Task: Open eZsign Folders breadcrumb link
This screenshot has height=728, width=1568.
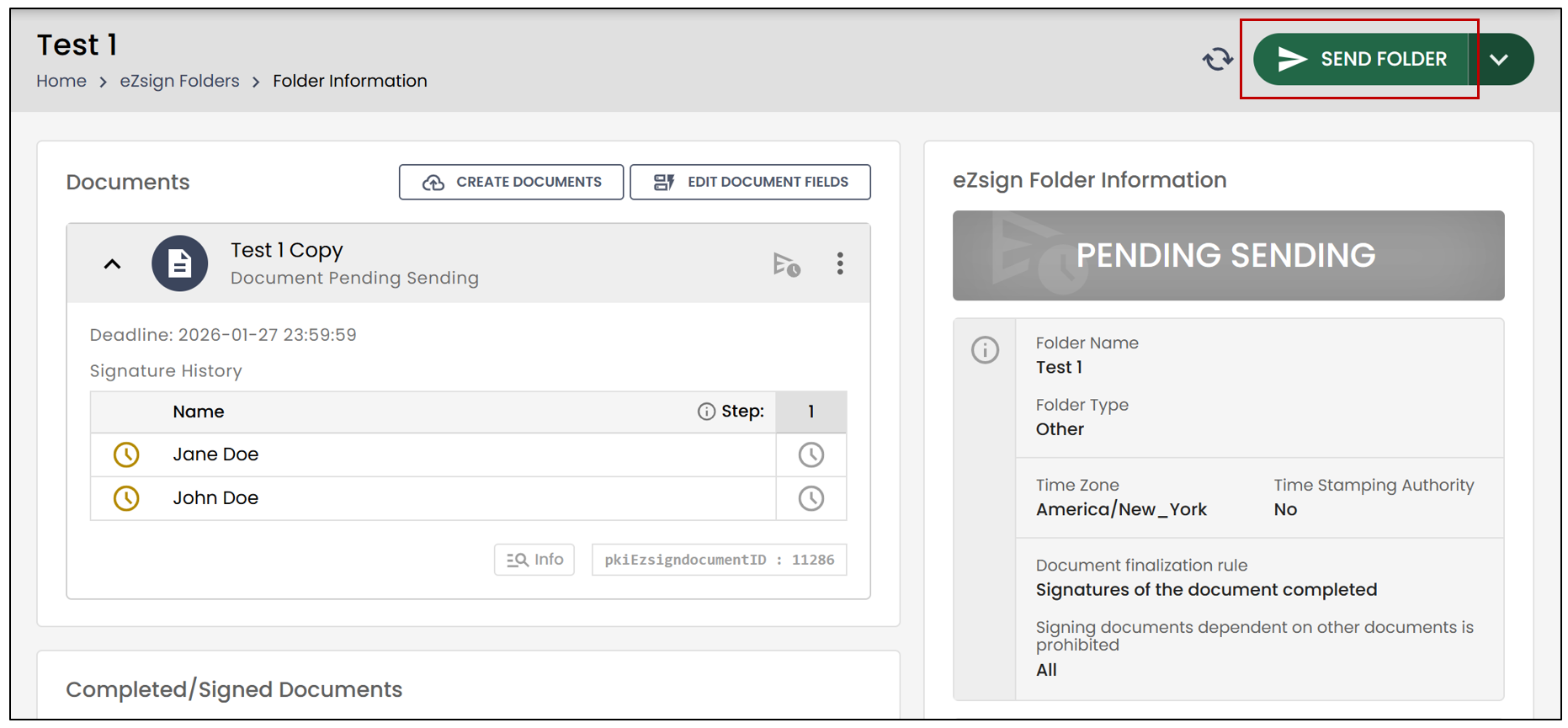Action: 179,81
